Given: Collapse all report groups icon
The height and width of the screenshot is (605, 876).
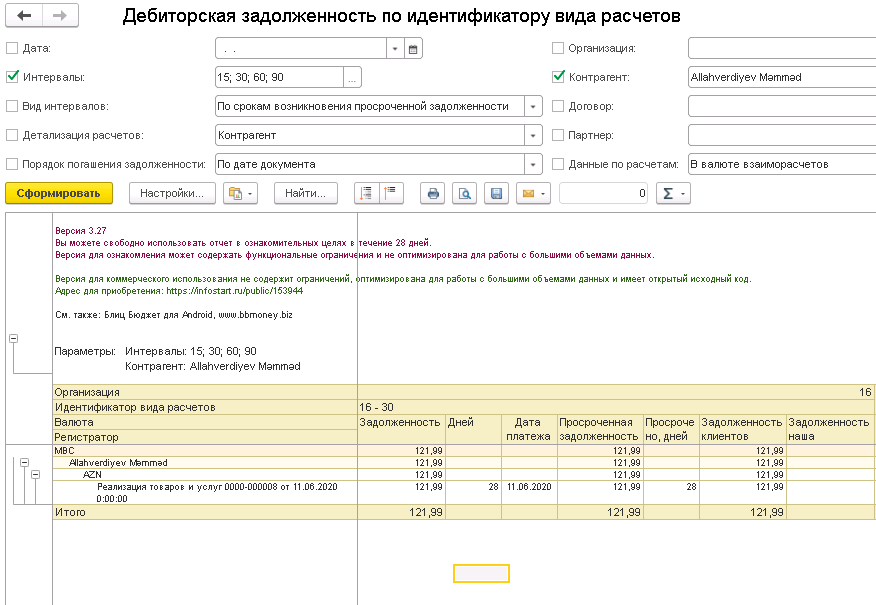Looking at the screenshot, I should [391, 193].
